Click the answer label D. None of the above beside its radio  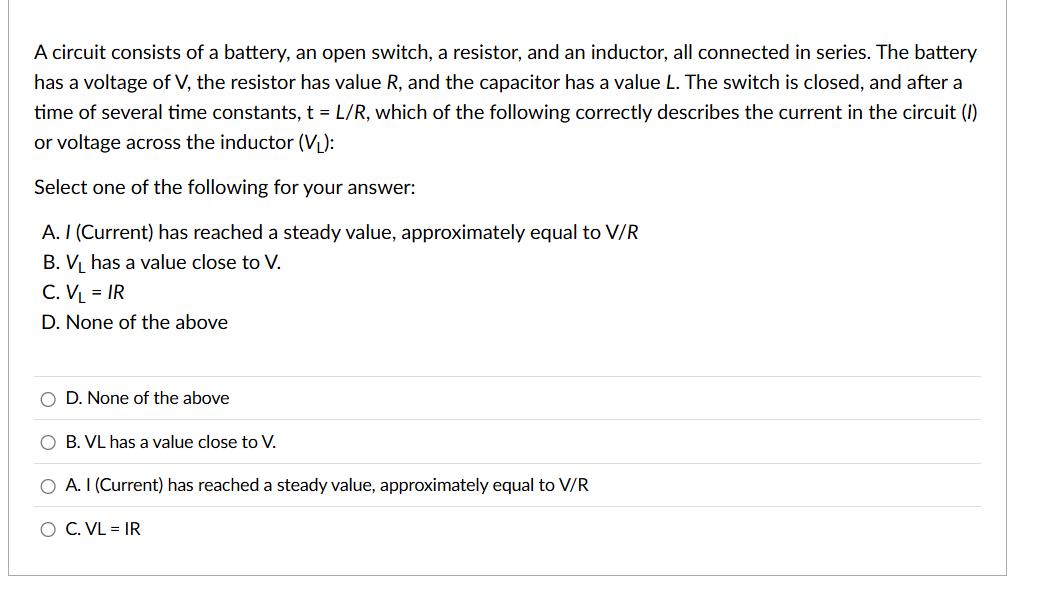click(x=147, y=398)
